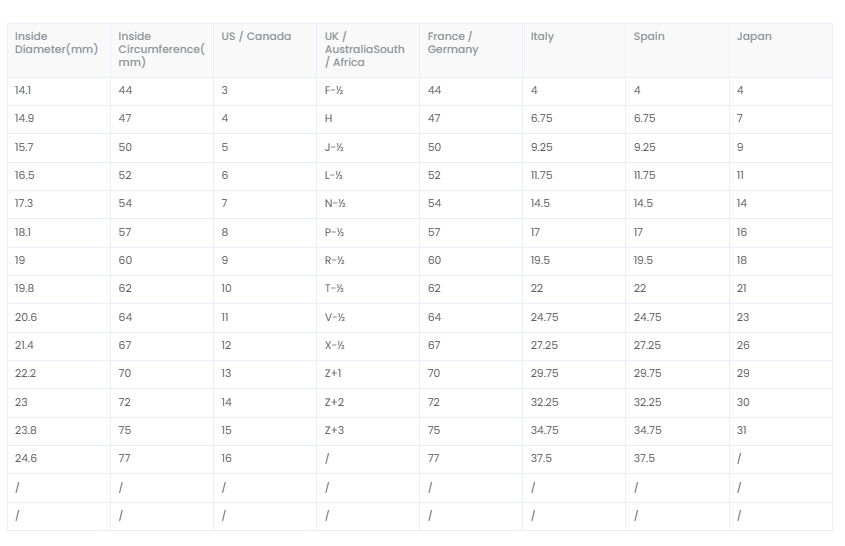Select the 19.8 inside diameter cell
Viewport: 845px width, 546px height.
pos(25,289)
